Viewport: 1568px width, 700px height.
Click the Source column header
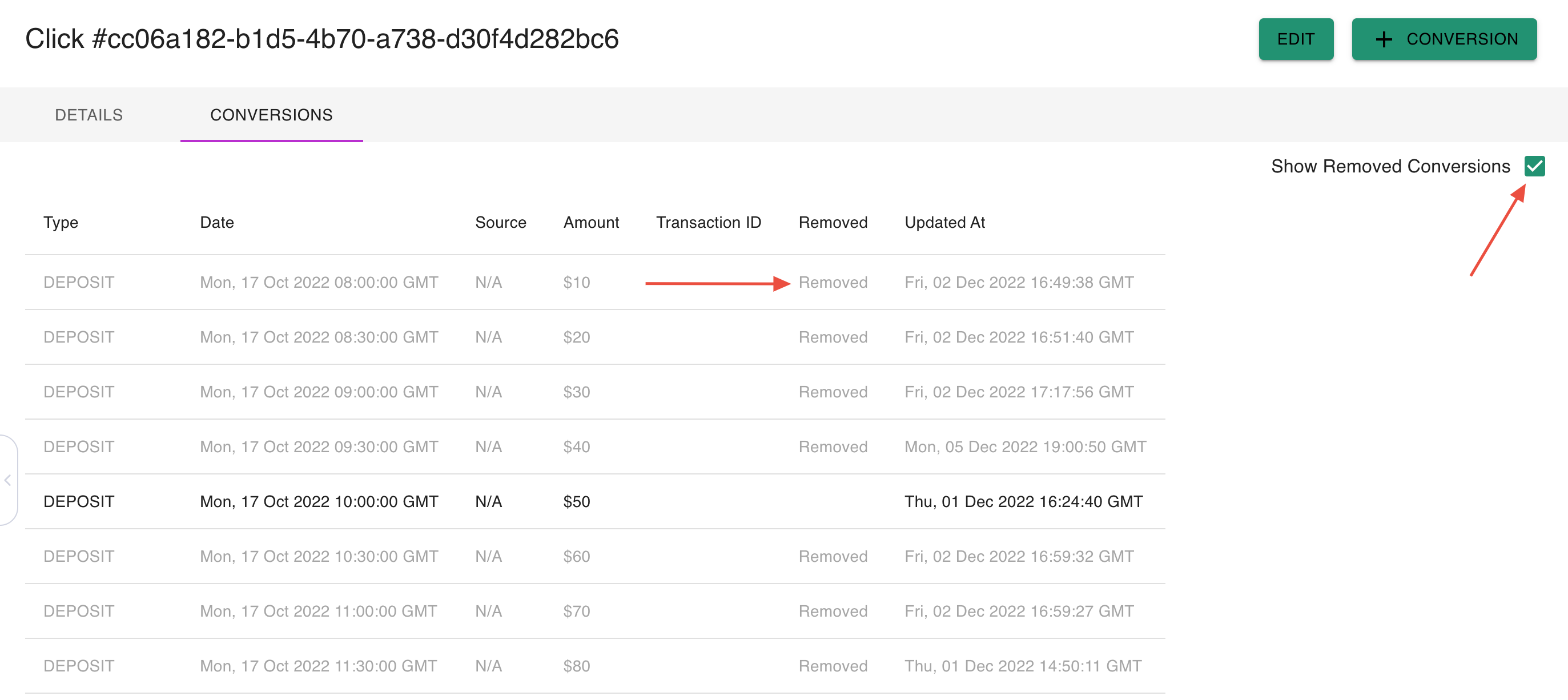[x=500, y=222]
